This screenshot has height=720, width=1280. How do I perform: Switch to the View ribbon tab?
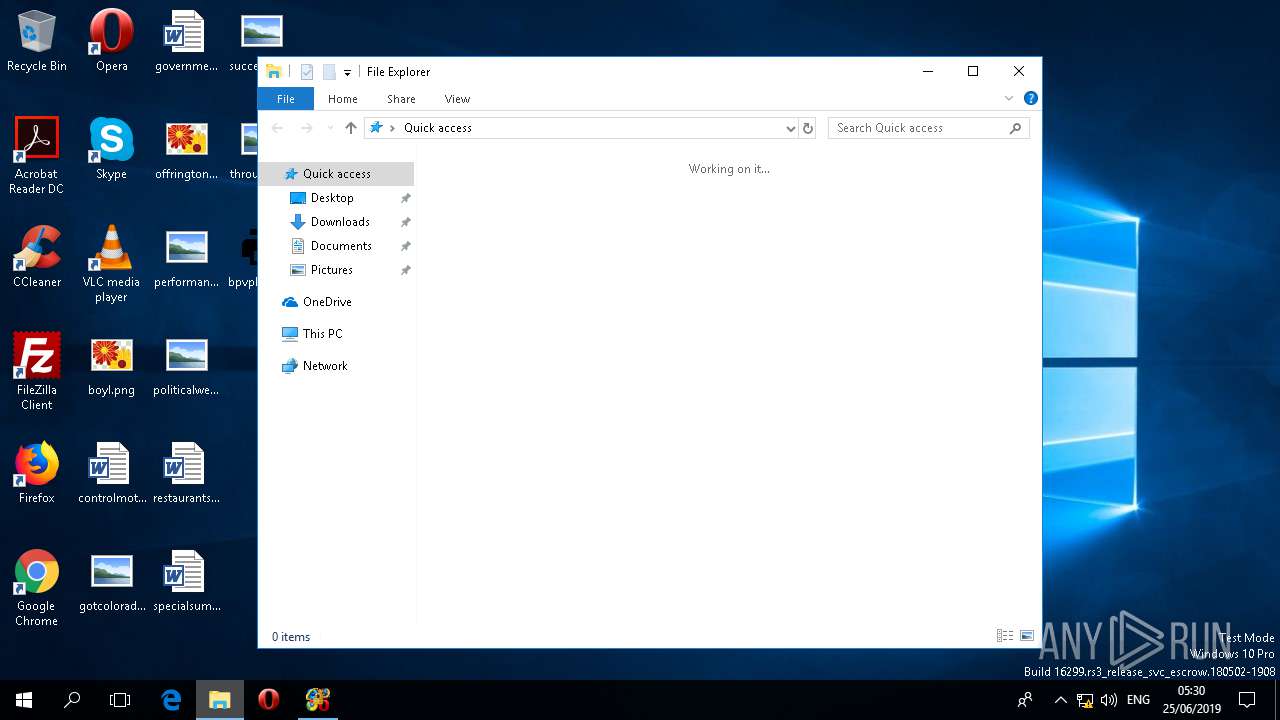click(457, 99)
